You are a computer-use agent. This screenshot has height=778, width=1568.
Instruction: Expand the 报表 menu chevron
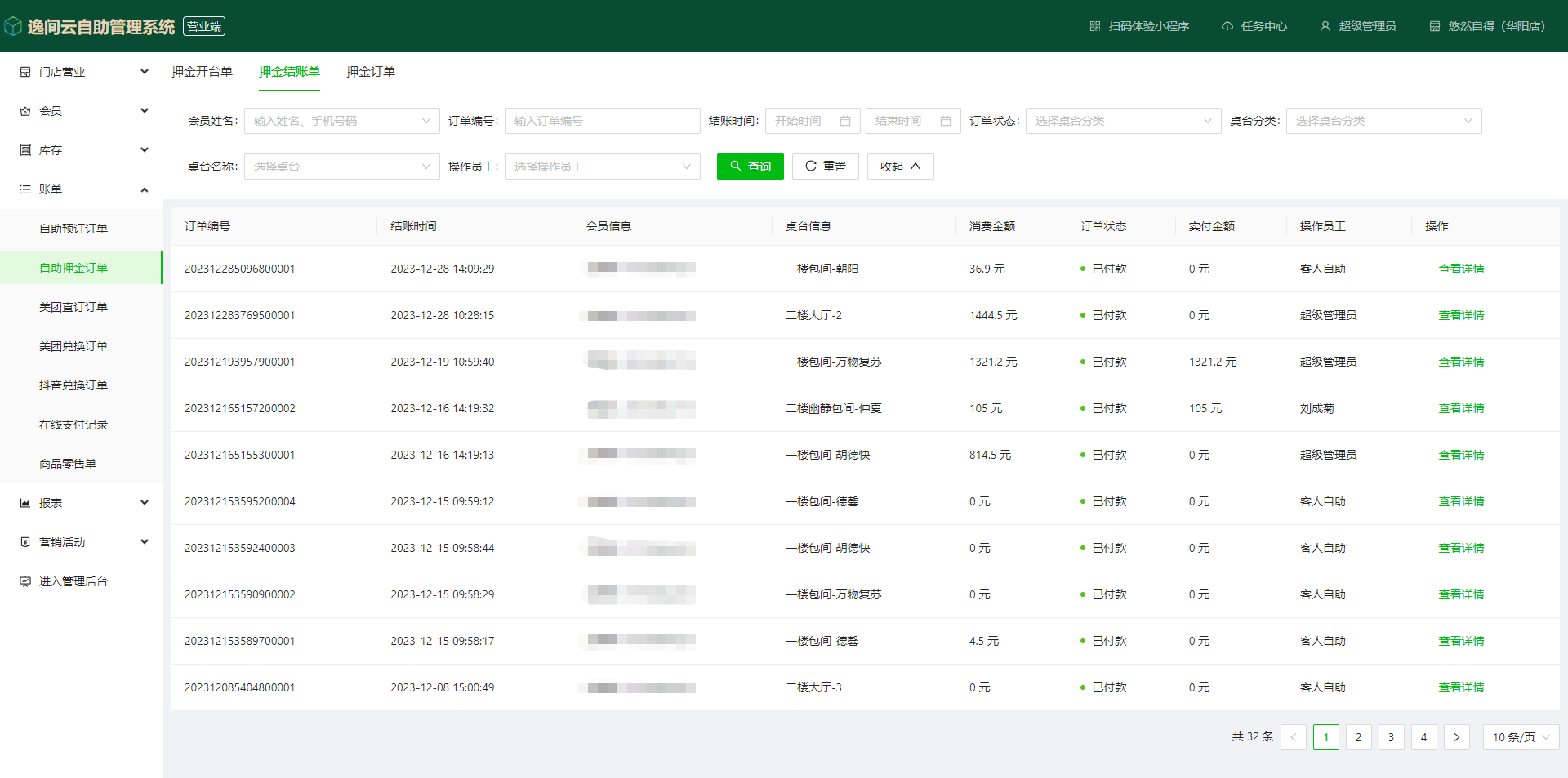click(x=145, y=503)
